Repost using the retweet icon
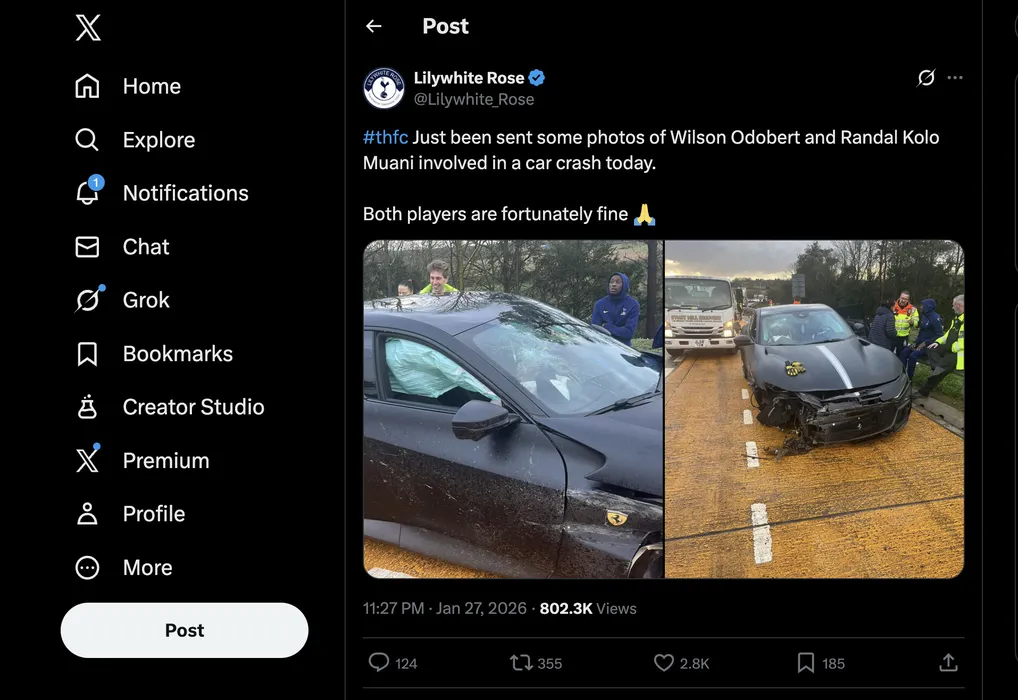The height and width of the screenshot is (700, 1018). tap(521, 662)
